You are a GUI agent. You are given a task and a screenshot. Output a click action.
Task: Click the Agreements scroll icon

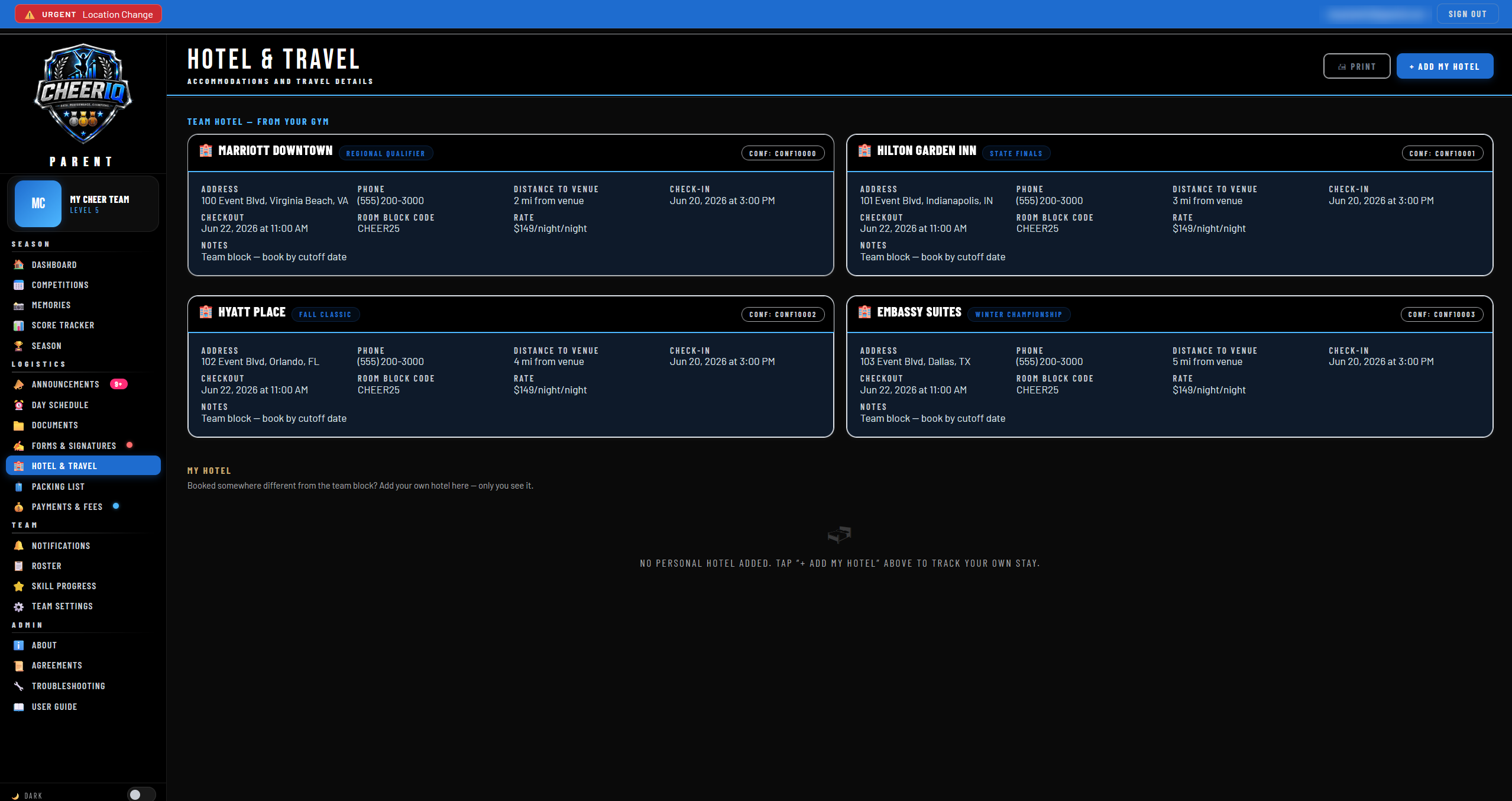19,666
